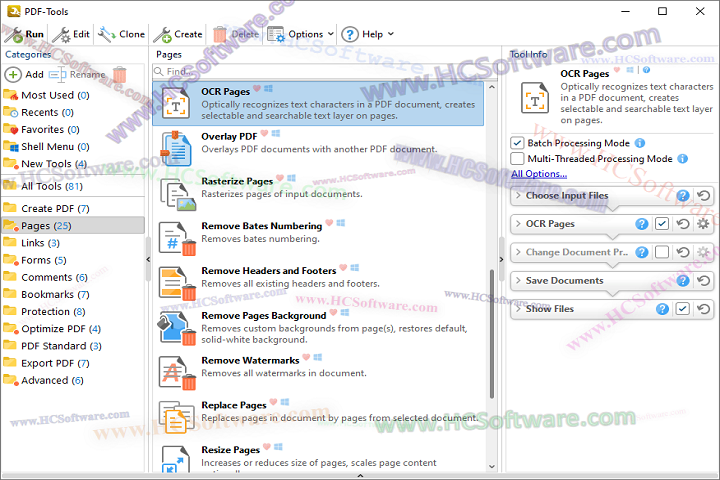Run the selected tool

[x=24, y=34]
